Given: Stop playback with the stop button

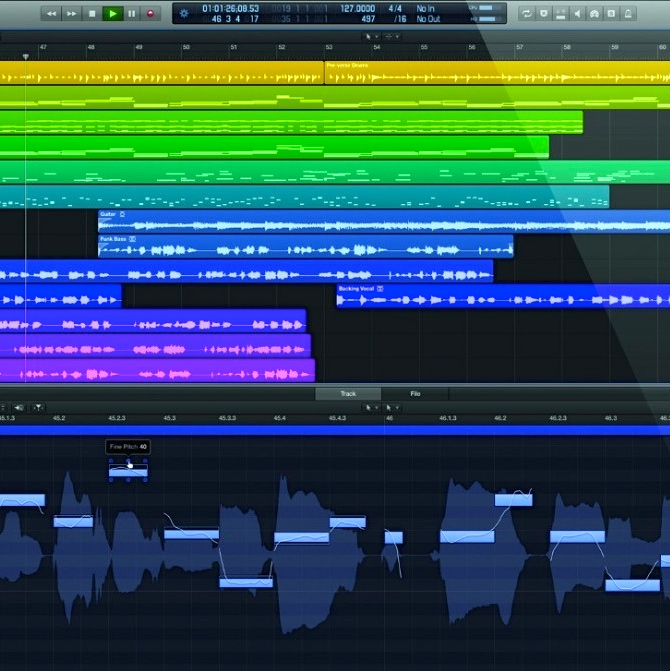Looking at the screenshot, I should (92, 14).
